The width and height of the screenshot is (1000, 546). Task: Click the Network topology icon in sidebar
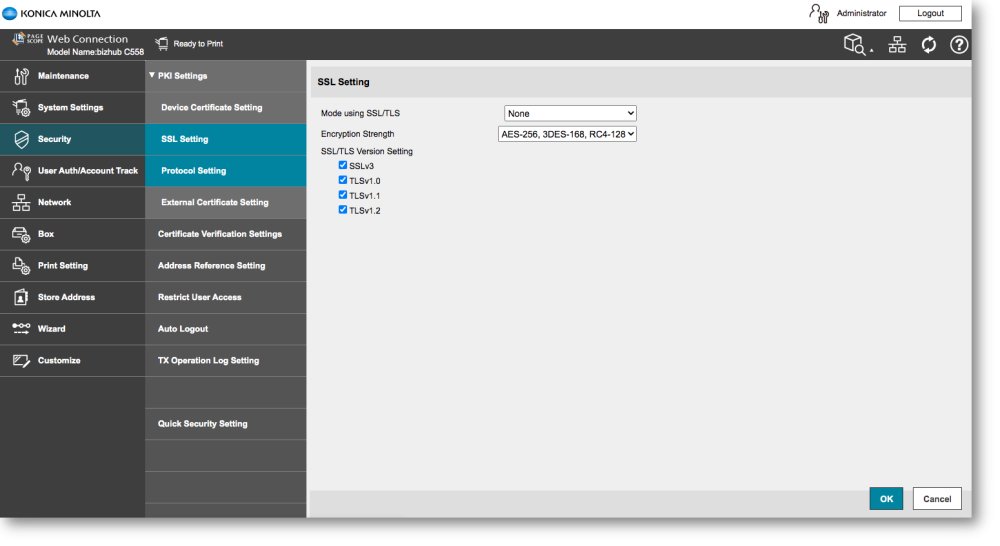[21, 202]
